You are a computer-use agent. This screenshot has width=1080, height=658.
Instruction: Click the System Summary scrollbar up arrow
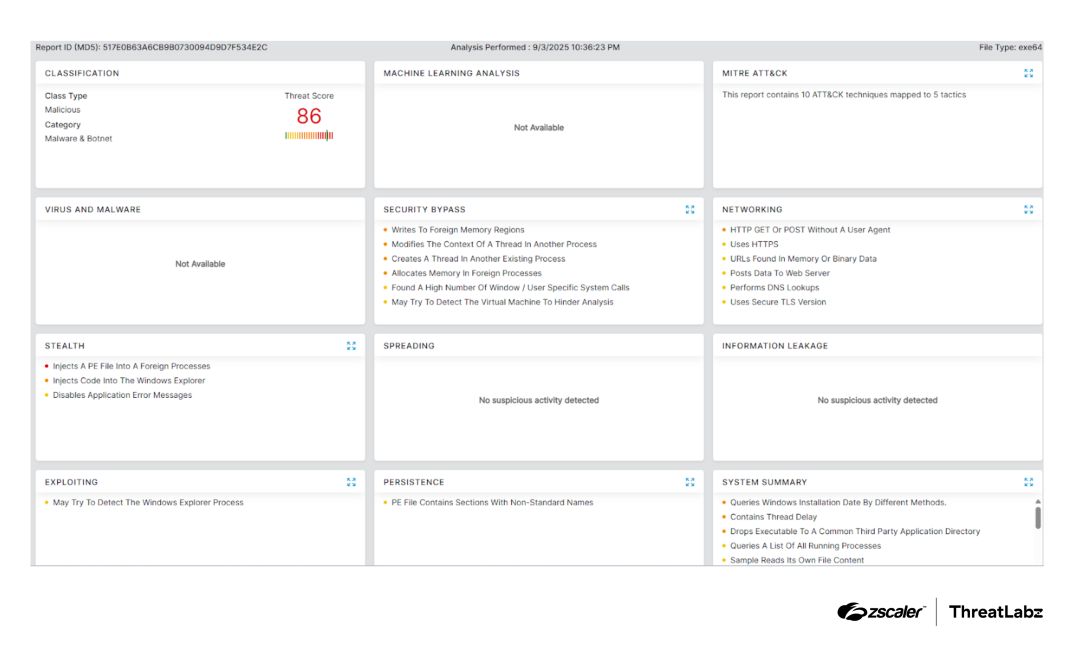(x=1037, y=501)
